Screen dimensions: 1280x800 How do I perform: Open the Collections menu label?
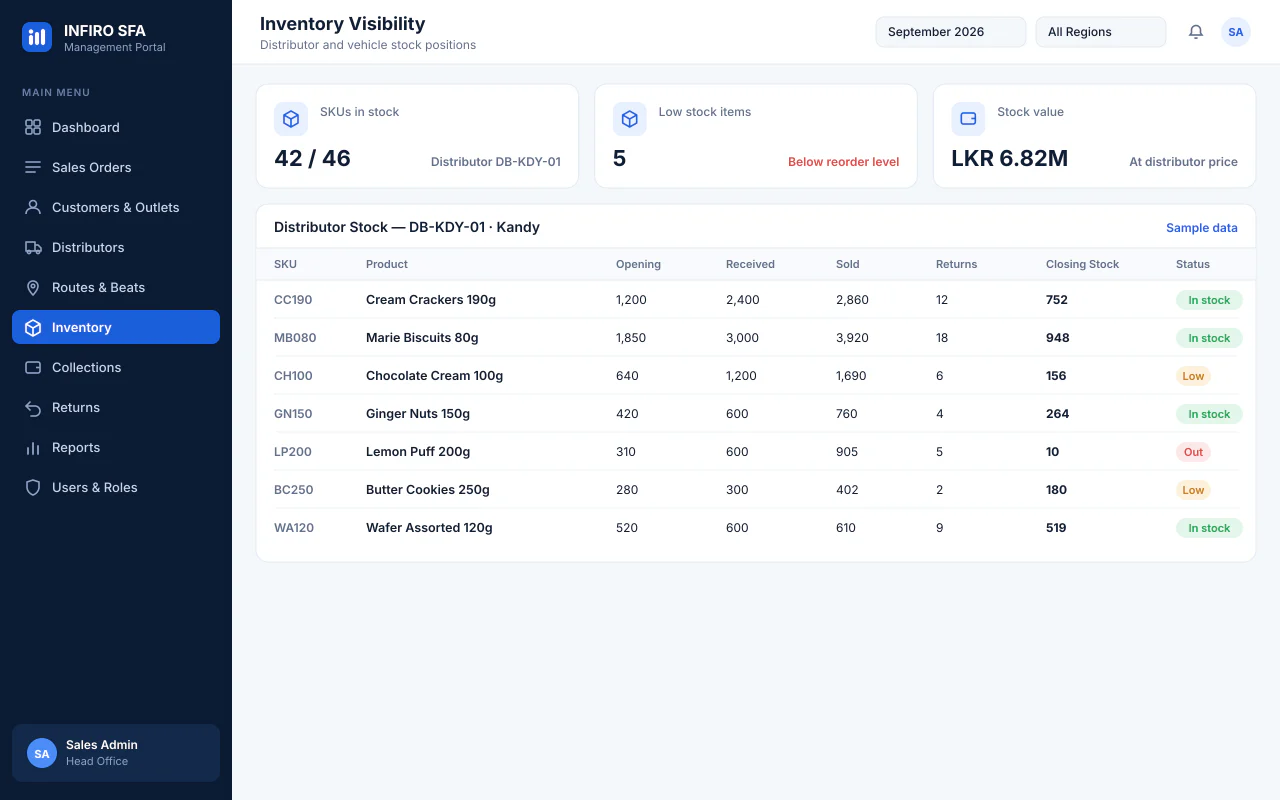click(87, 367)
